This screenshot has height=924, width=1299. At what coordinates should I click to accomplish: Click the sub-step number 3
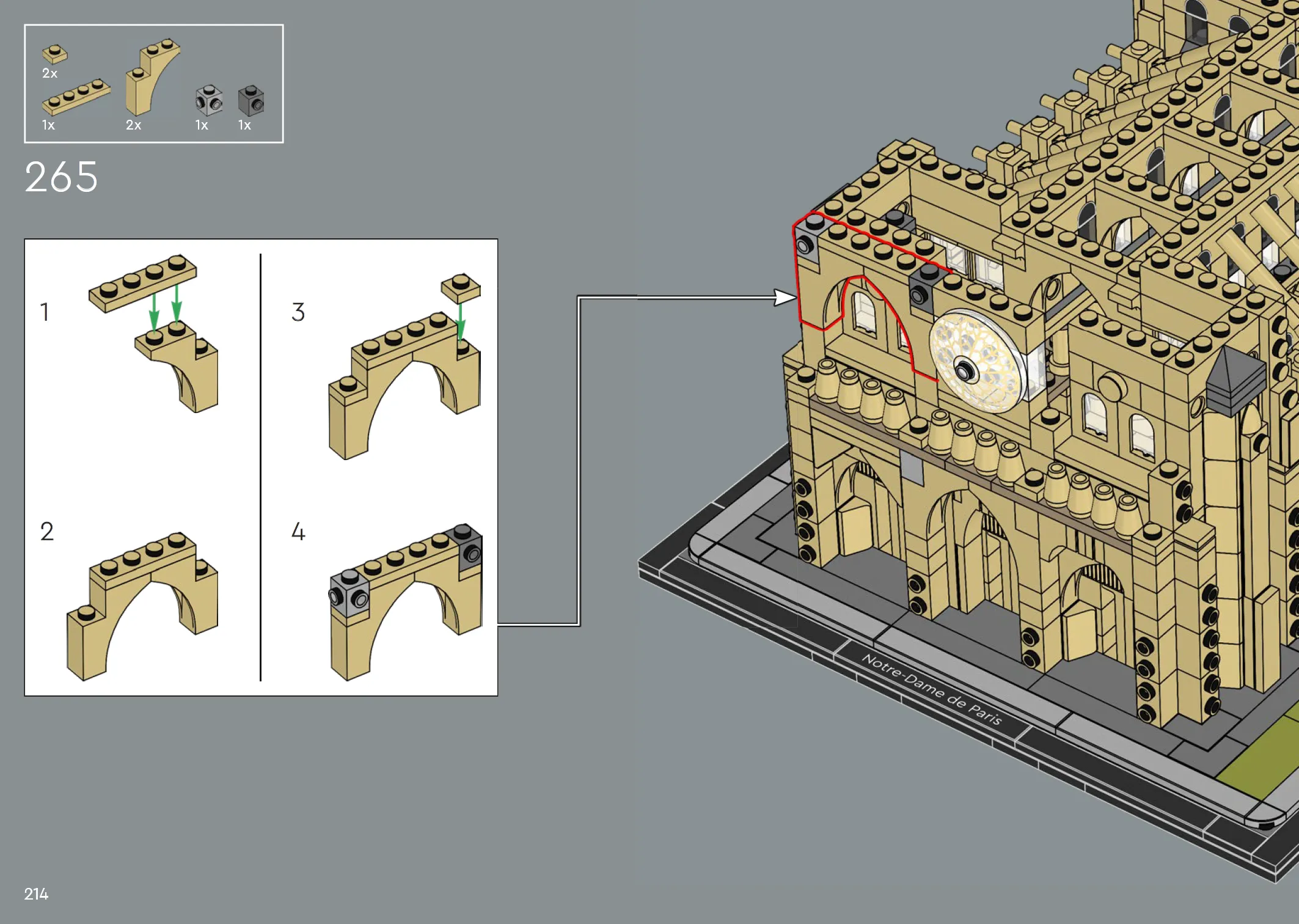[298, 312]
